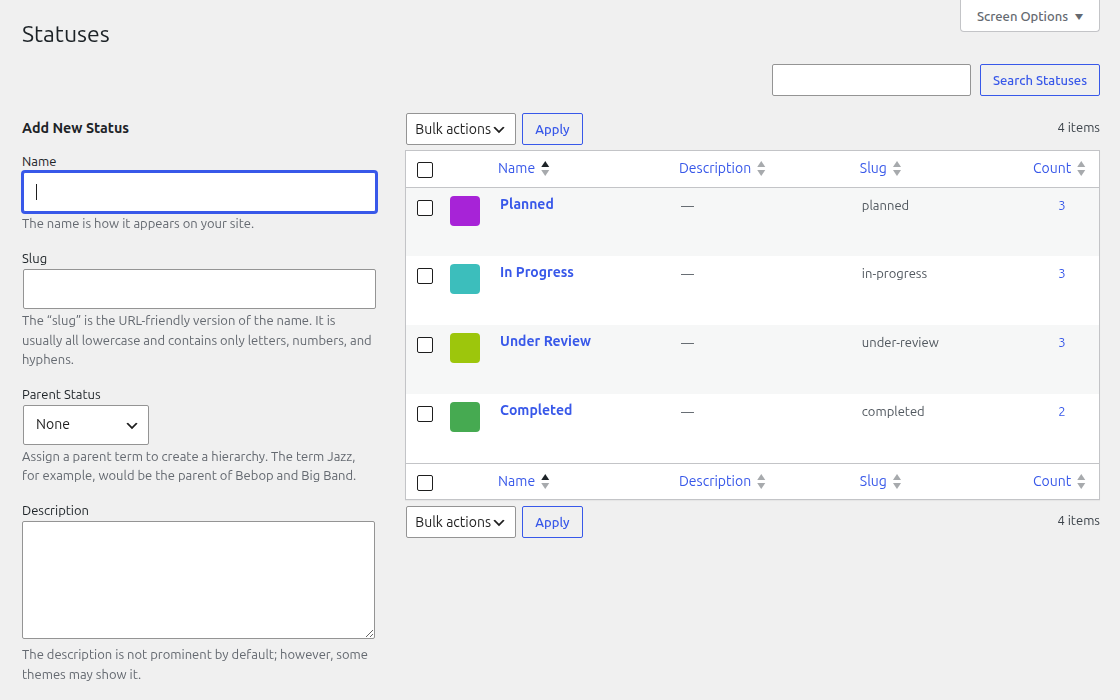This screenshot has width=1120, height=700.
Task: Select the Completed row checkbox
Action: click(x=425, y=414)
